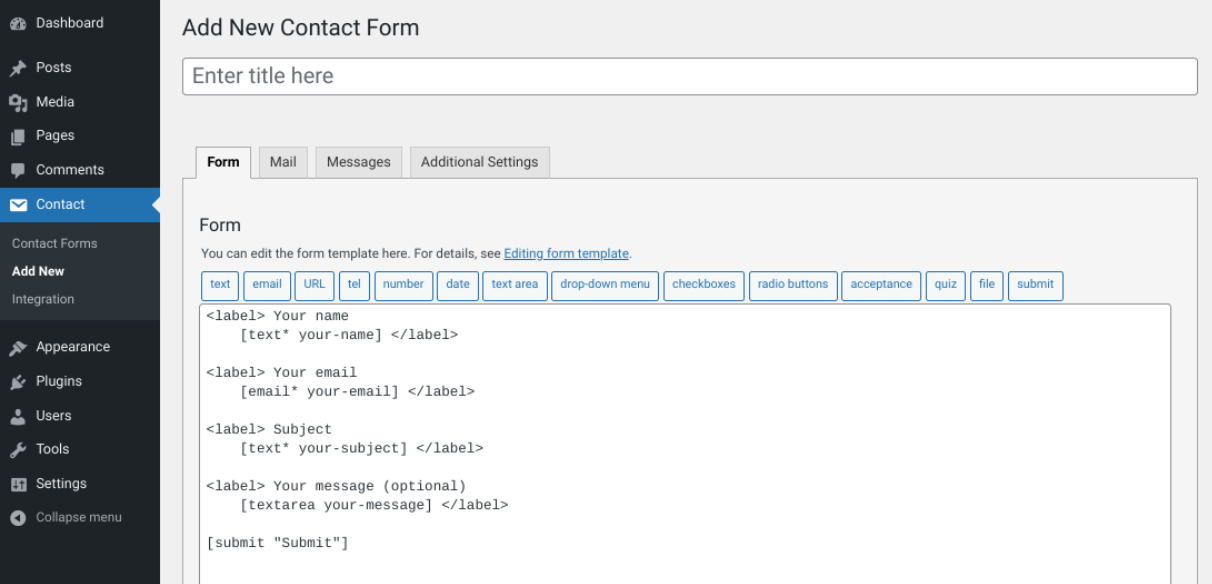Viewport: 1212px width, 584px height.
Task: Switch to the Mail tab
Action: pos(283,162)
